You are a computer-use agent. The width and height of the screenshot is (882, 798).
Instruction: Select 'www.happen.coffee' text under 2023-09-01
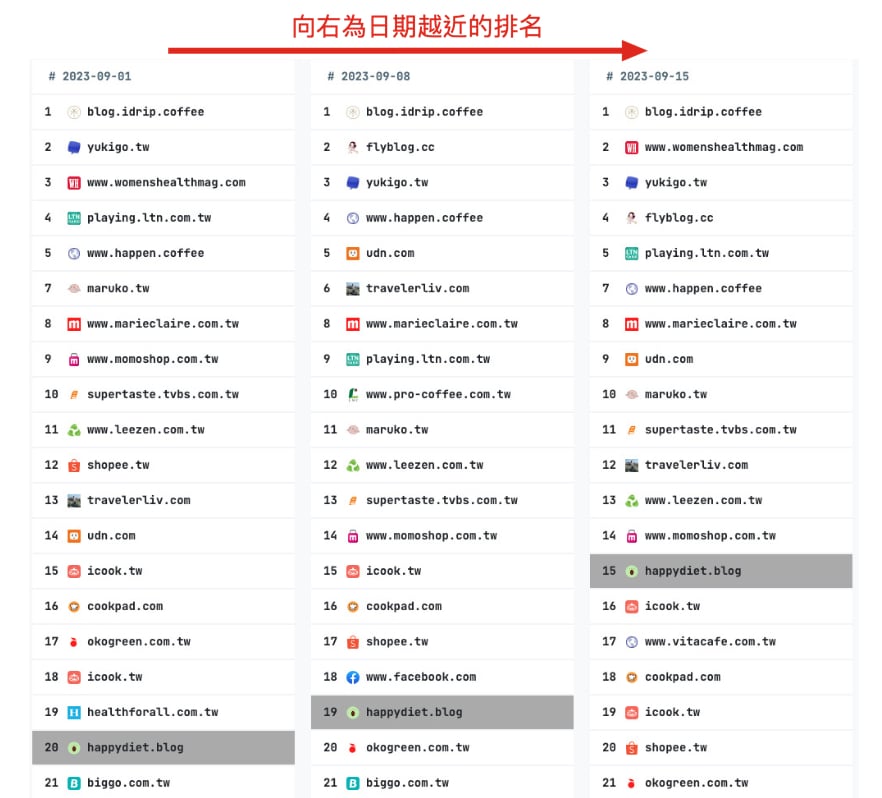click(146, 254)
